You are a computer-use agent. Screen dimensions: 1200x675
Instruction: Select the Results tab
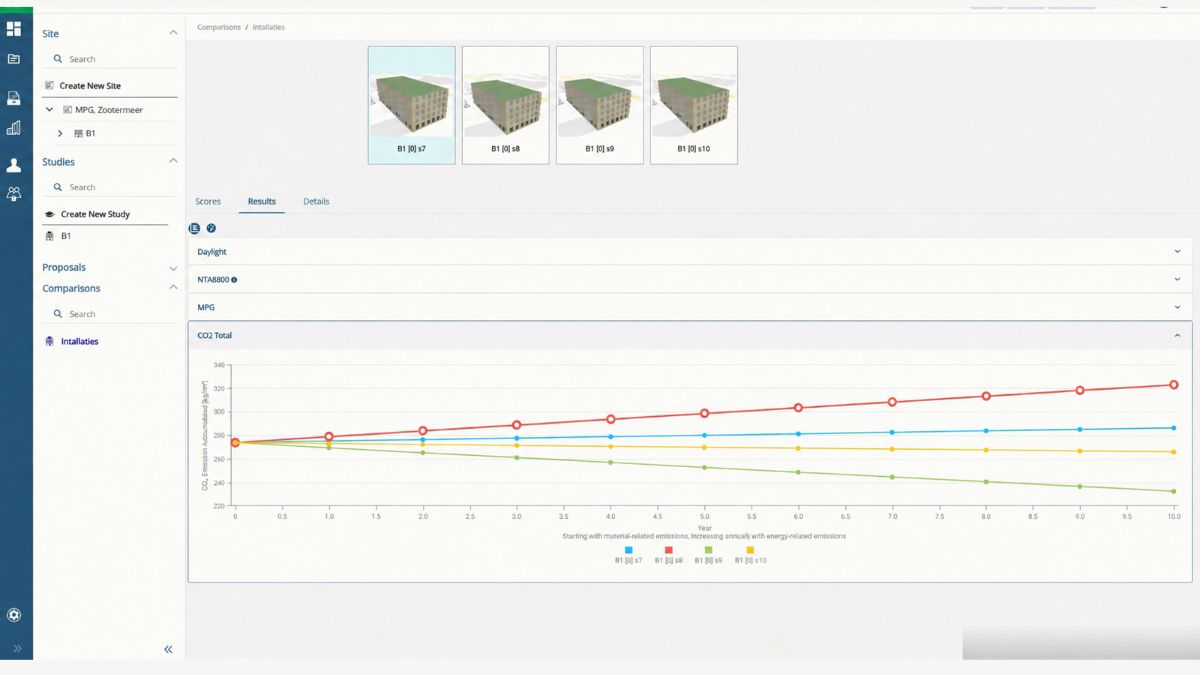tap(262, 202)
